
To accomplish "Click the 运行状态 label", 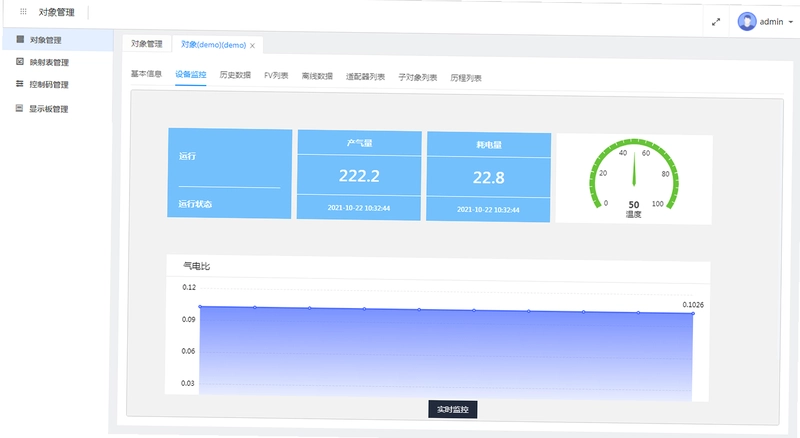I will [x=195, y=204].
